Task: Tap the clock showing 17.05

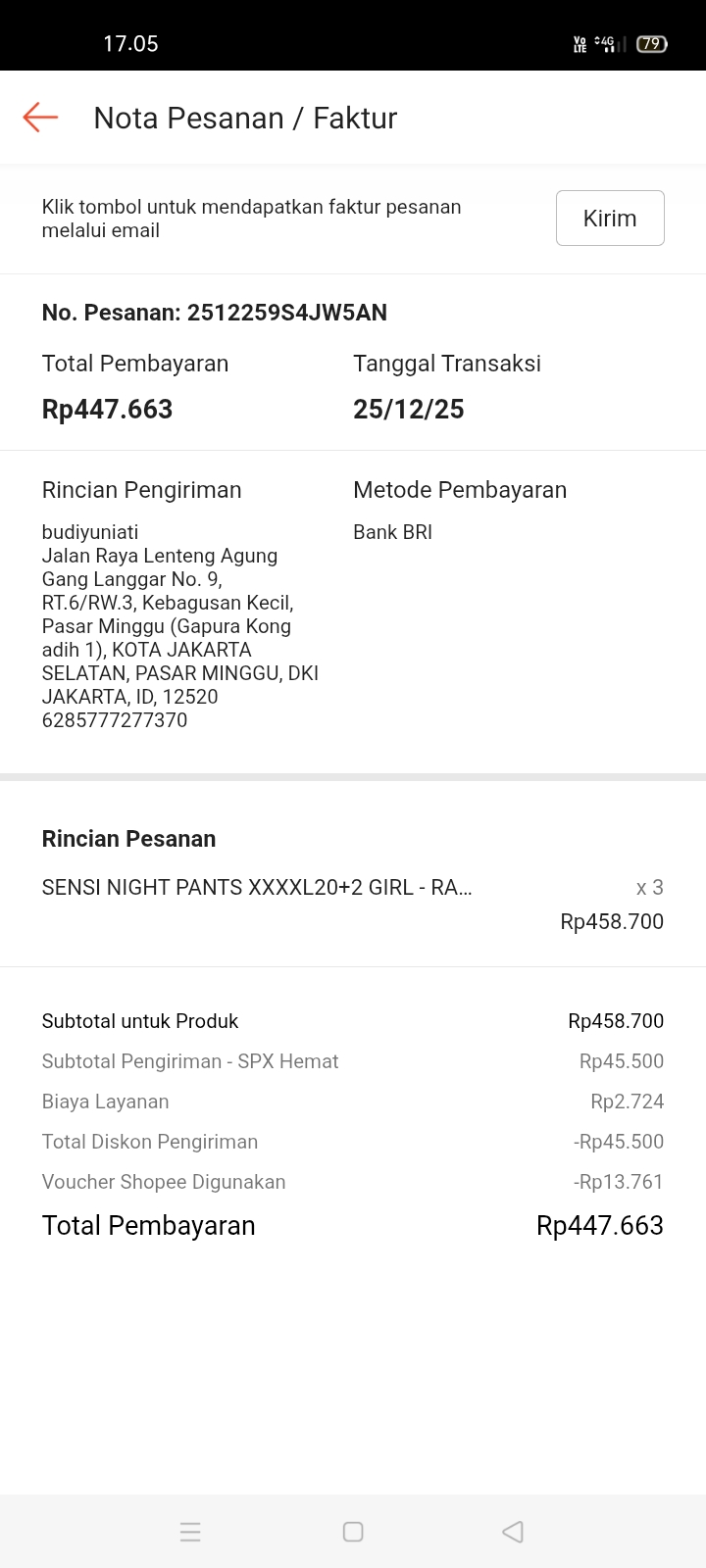Action: point(130,44)
